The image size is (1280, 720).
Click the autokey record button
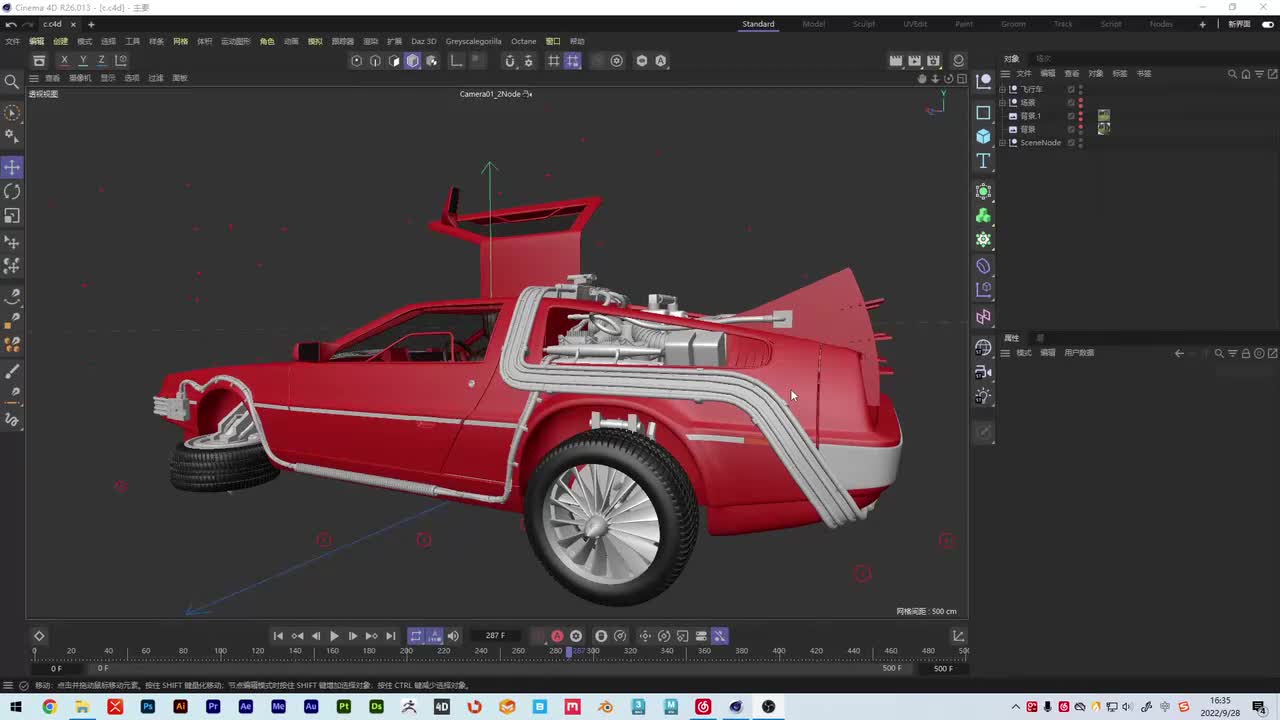(557, 636)
